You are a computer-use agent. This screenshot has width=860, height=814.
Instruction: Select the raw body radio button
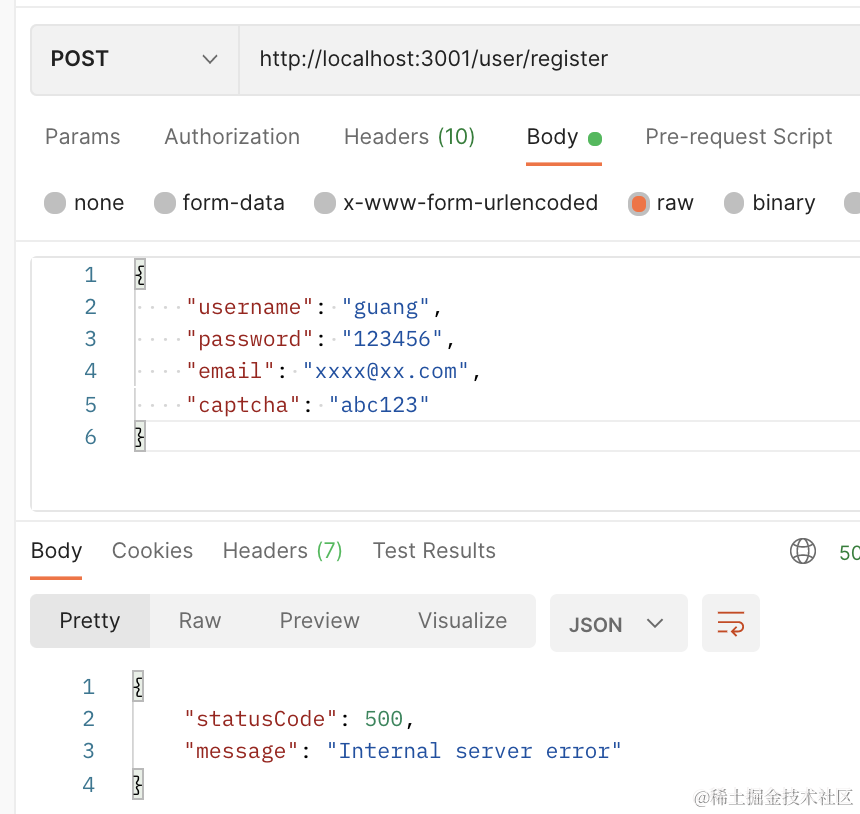pos(639,203)
